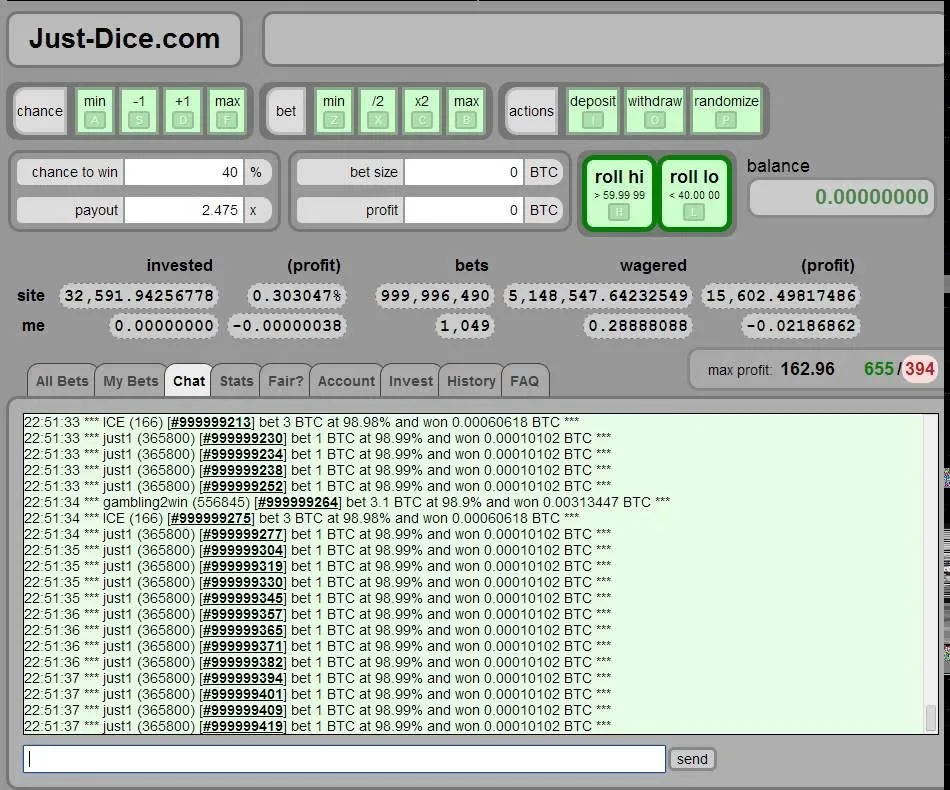Set bet to min
Screen dimensions: 950x790
pyautogui.click(x=334, y=110)
